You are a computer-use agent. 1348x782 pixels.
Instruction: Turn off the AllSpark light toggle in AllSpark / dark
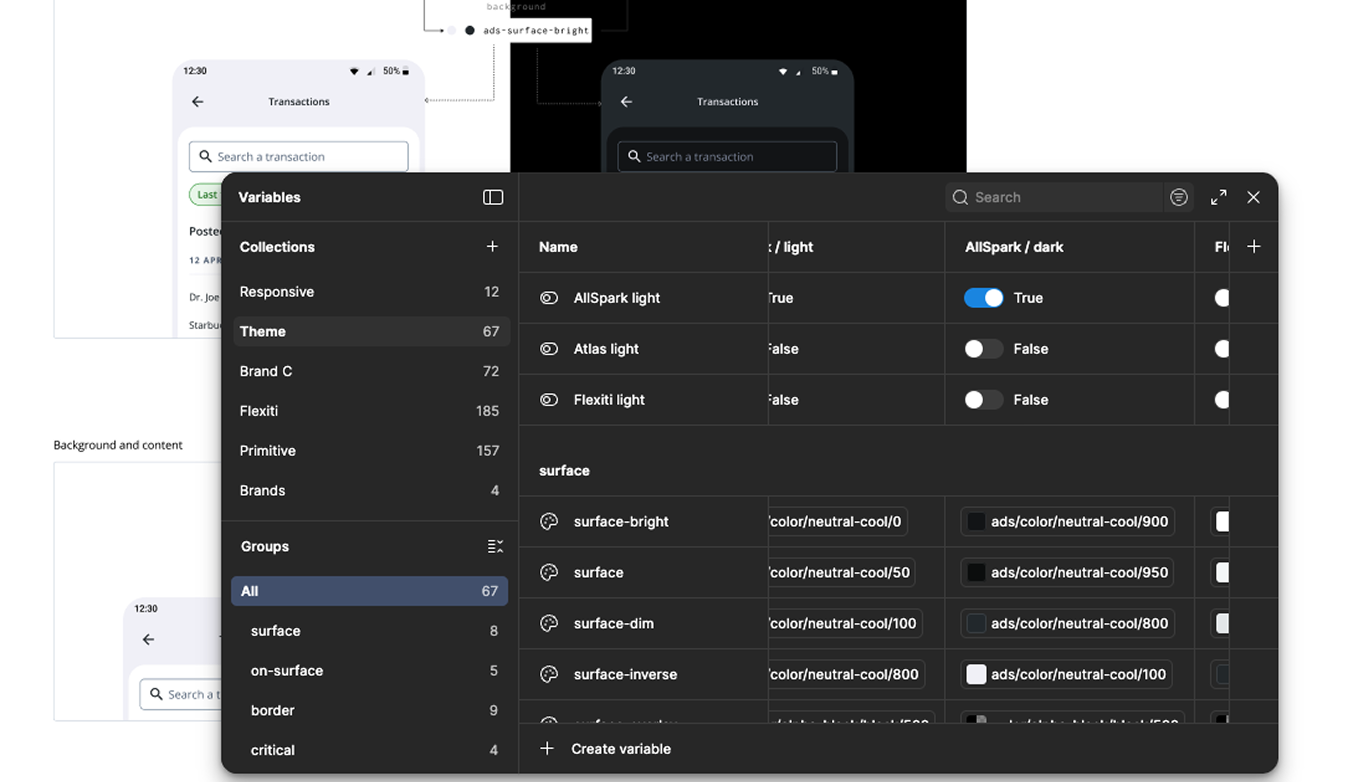click(983, 298)
